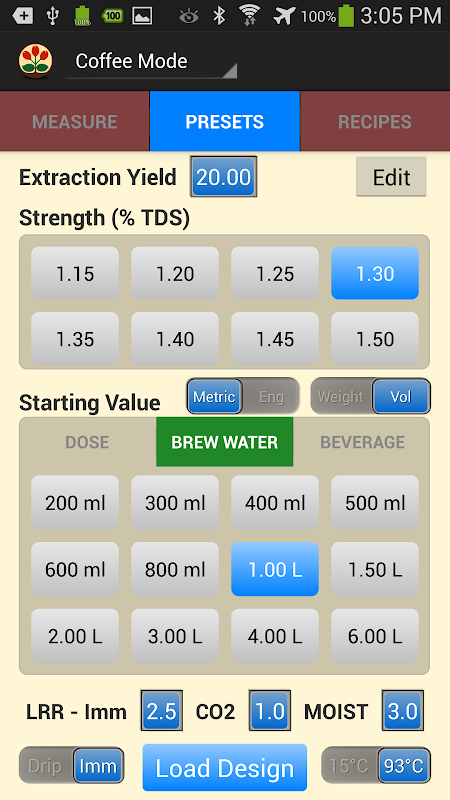
Task: Open the Coffee Mode dropdown
Action: 152,62
